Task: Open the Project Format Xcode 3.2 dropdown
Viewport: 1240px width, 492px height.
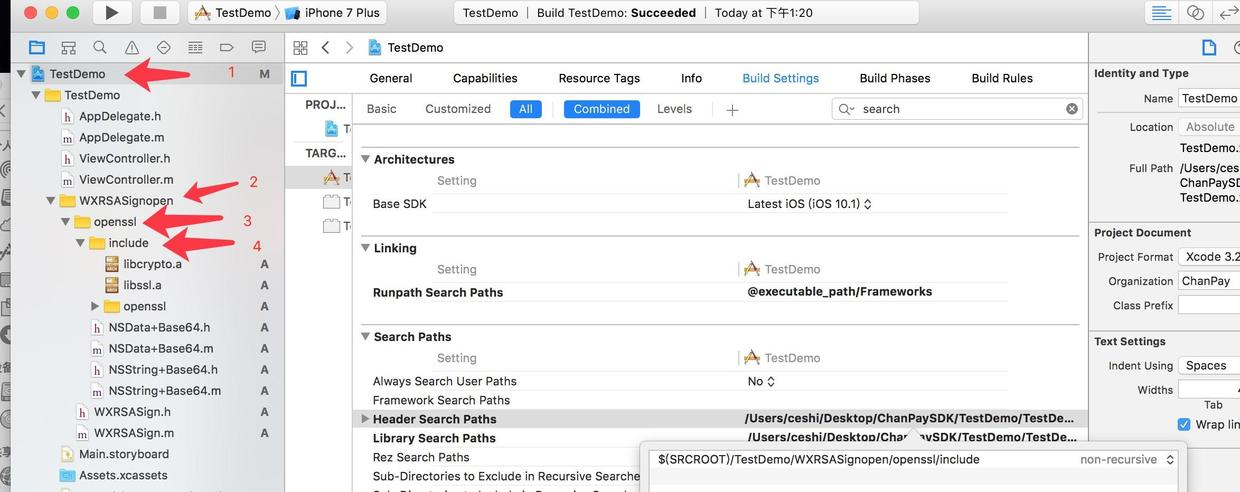Action: (x=1209, y=257)
